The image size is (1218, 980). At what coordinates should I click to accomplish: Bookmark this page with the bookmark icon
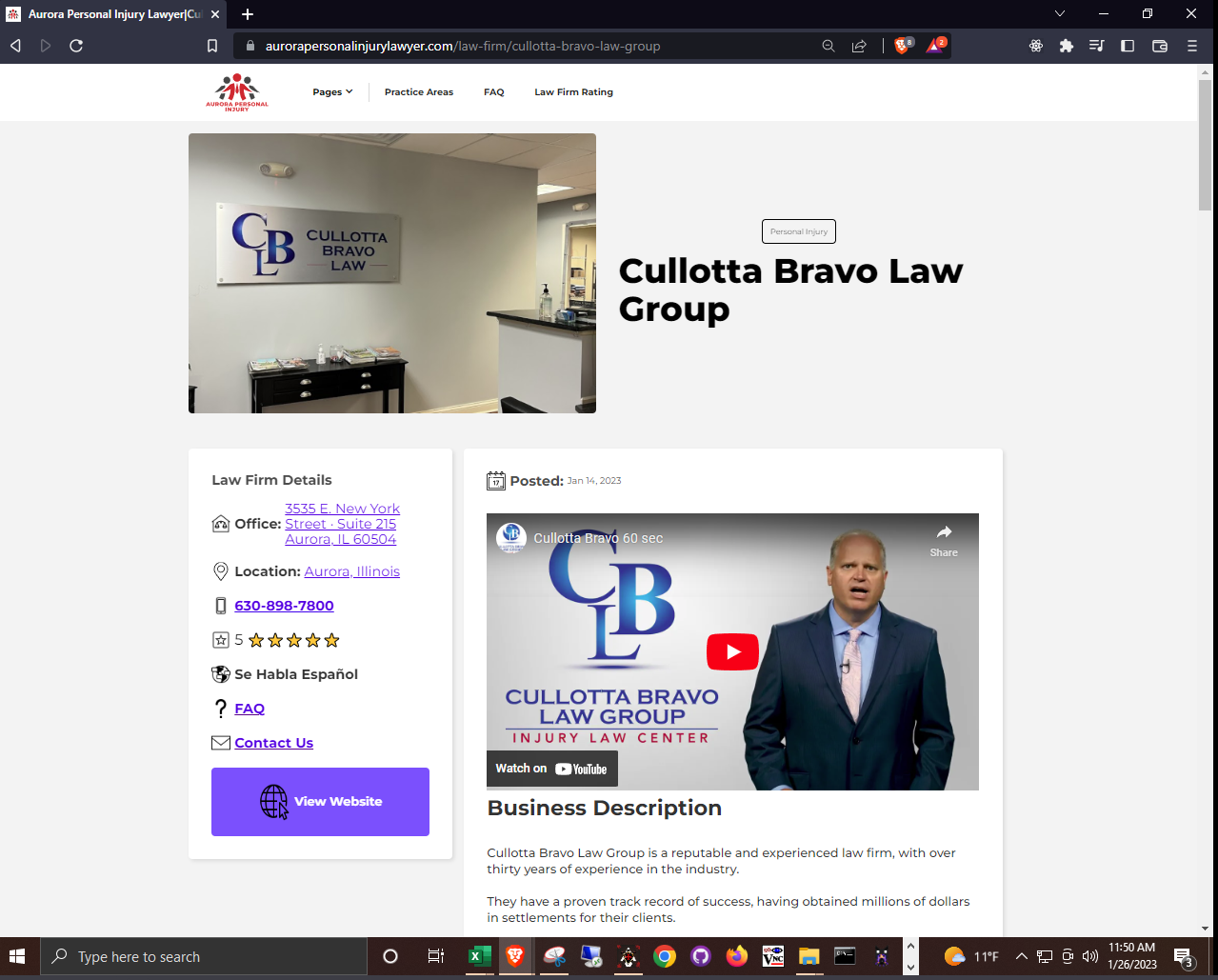212,46
